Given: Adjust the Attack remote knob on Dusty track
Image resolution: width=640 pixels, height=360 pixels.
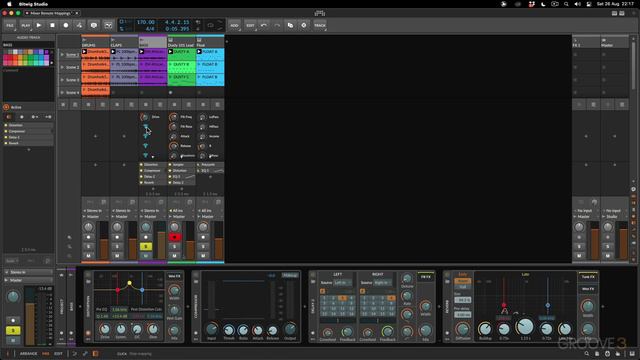Looking at the screenshot, I should 173,136.
